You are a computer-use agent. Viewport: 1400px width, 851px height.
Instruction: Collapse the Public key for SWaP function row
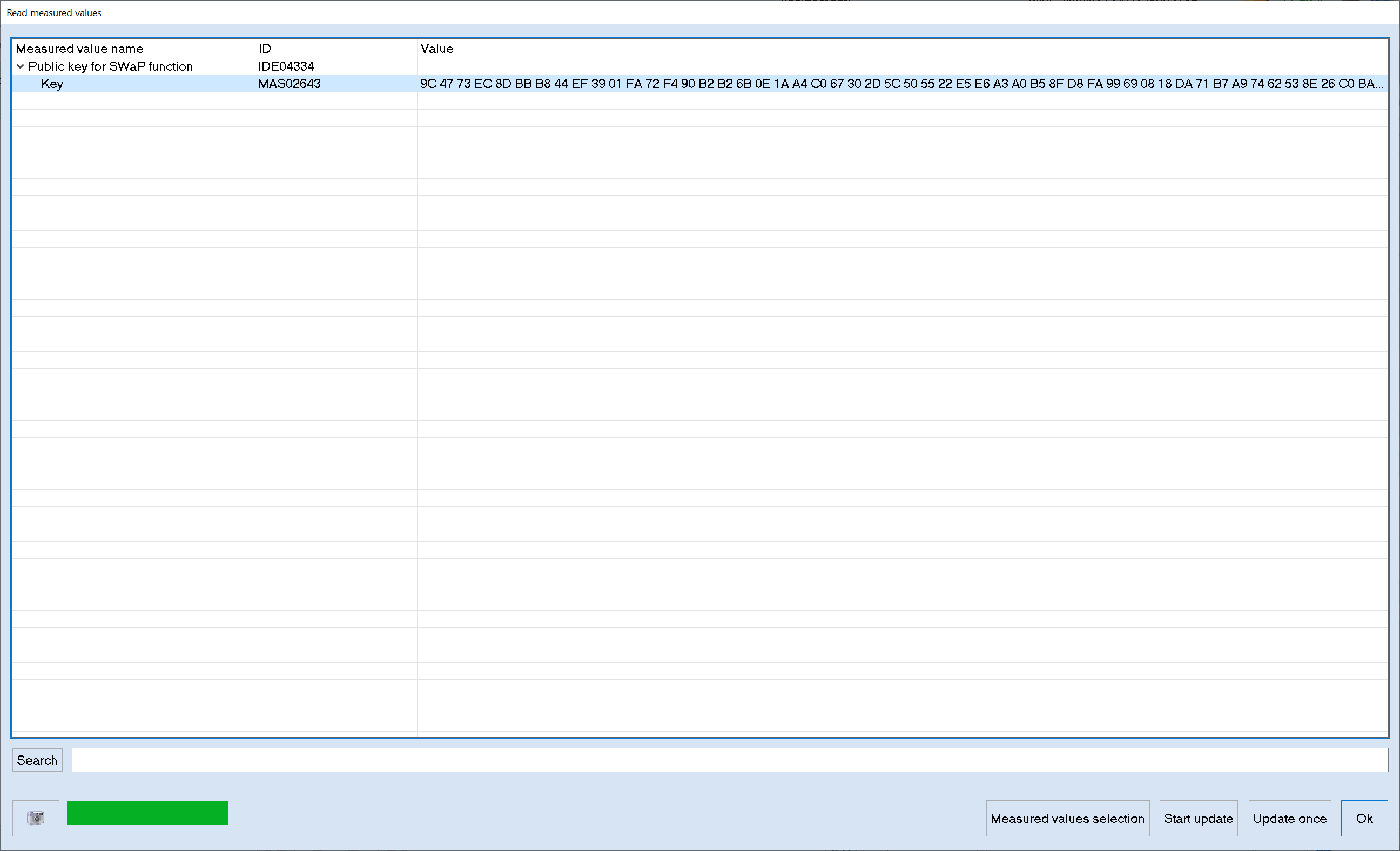(x=21, y=66)
